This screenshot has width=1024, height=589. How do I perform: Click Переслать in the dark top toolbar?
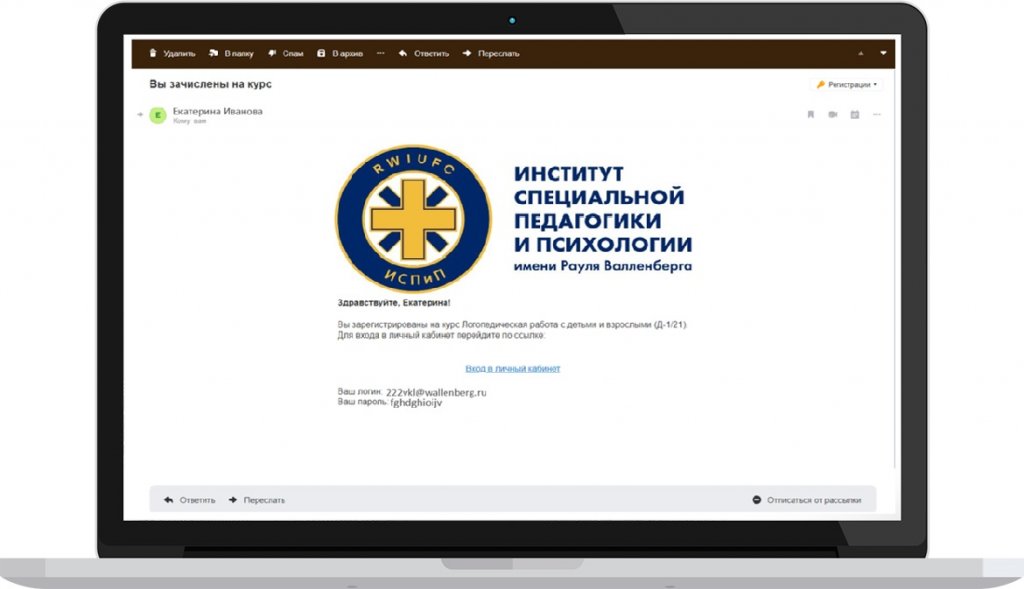pyautogui.click(x=491, y=54)
